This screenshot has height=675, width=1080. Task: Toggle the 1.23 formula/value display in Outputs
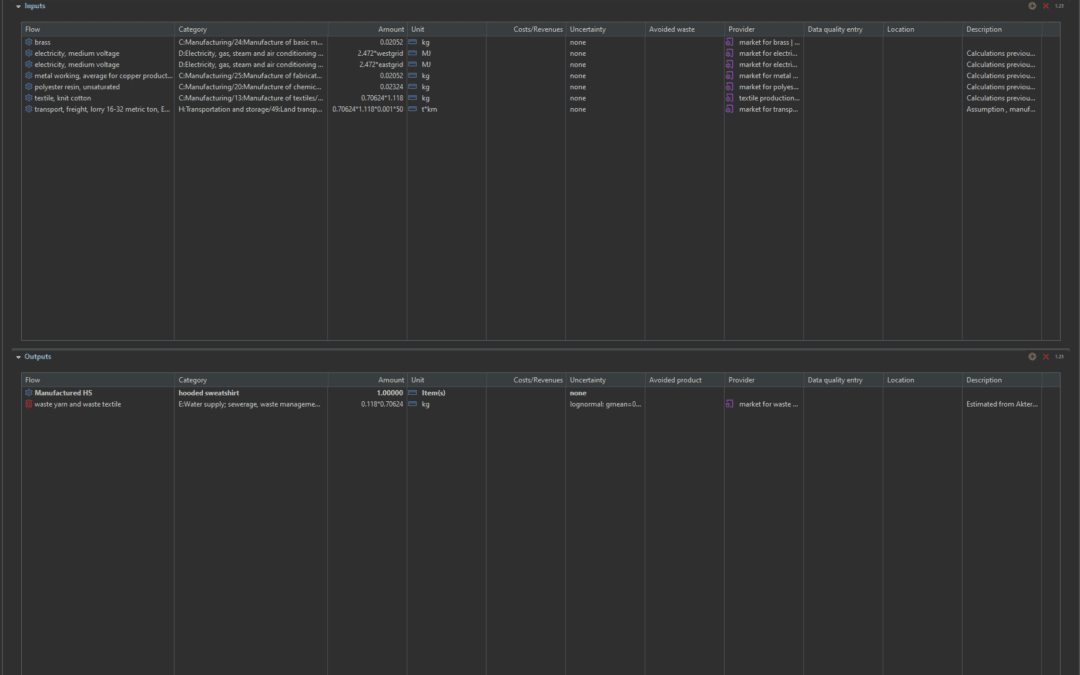tap(1059, 357)
